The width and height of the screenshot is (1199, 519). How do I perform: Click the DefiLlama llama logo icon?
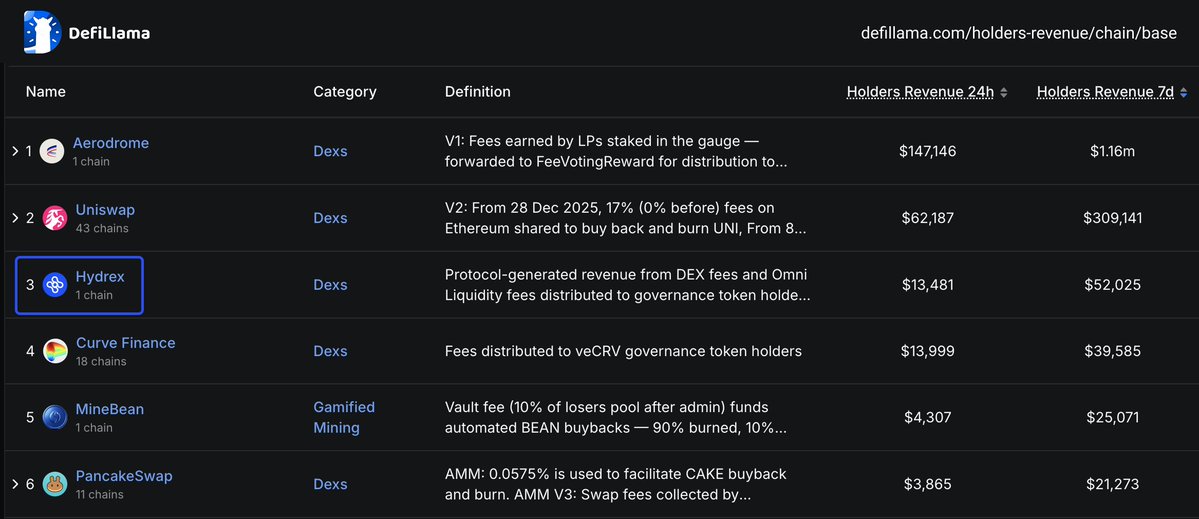click(42, 32)
